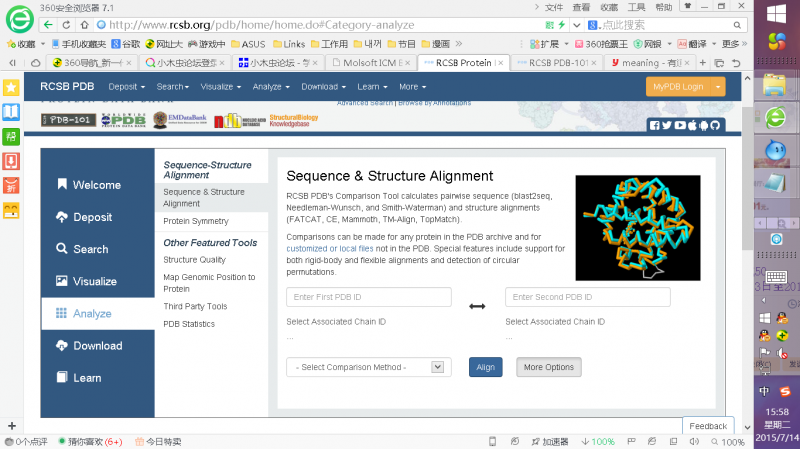Viewport: 800px width, 449px height.
Task: Select Deposit in the left panel
Action: 97,217
